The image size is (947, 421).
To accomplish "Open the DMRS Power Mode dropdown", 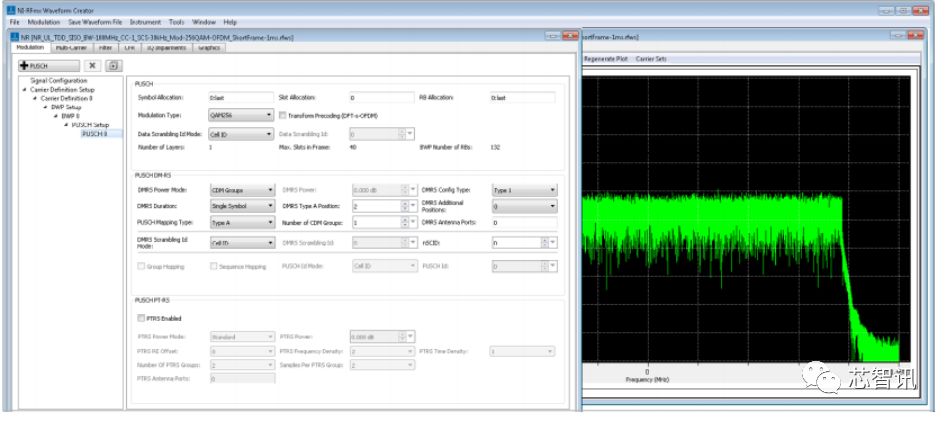I will (242, 190).
